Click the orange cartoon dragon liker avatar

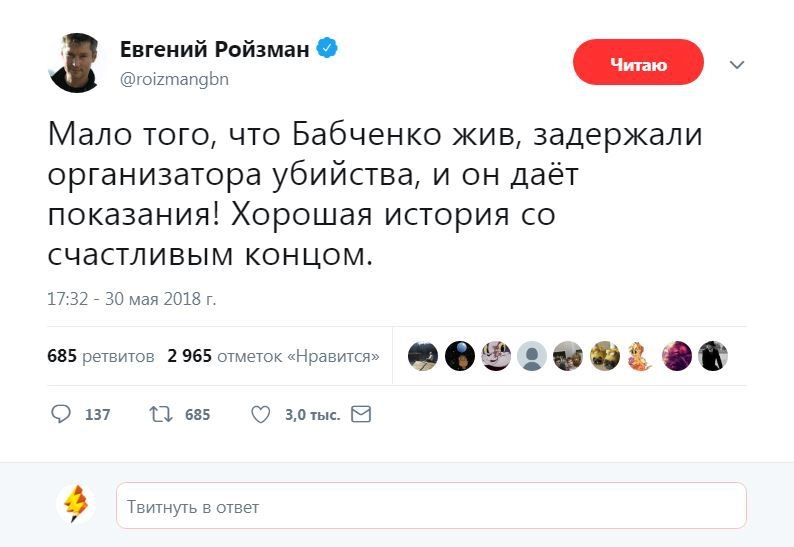click(x=640, y=356)
